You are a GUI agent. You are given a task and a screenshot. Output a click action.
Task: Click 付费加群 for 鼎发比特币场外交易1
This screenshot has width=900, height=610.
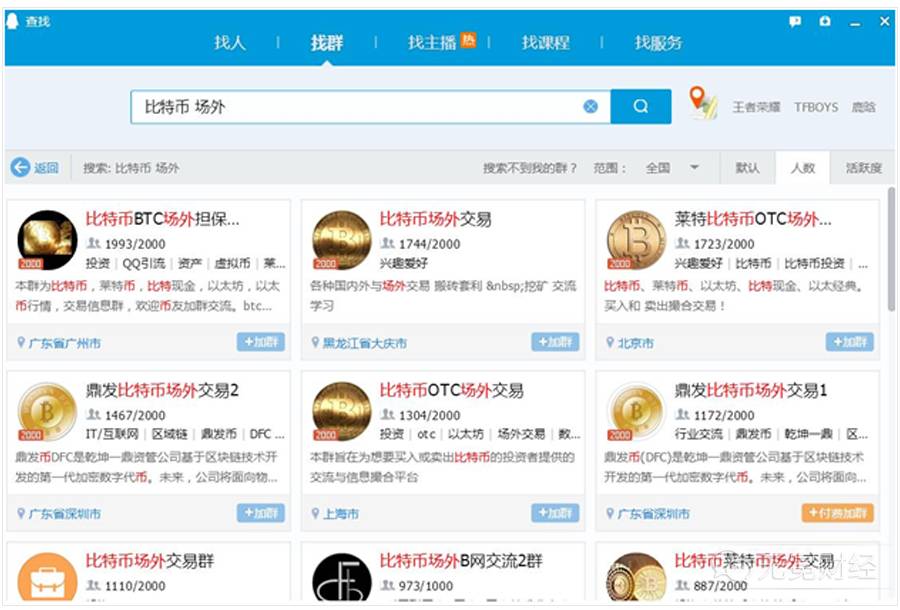[837, 512]
